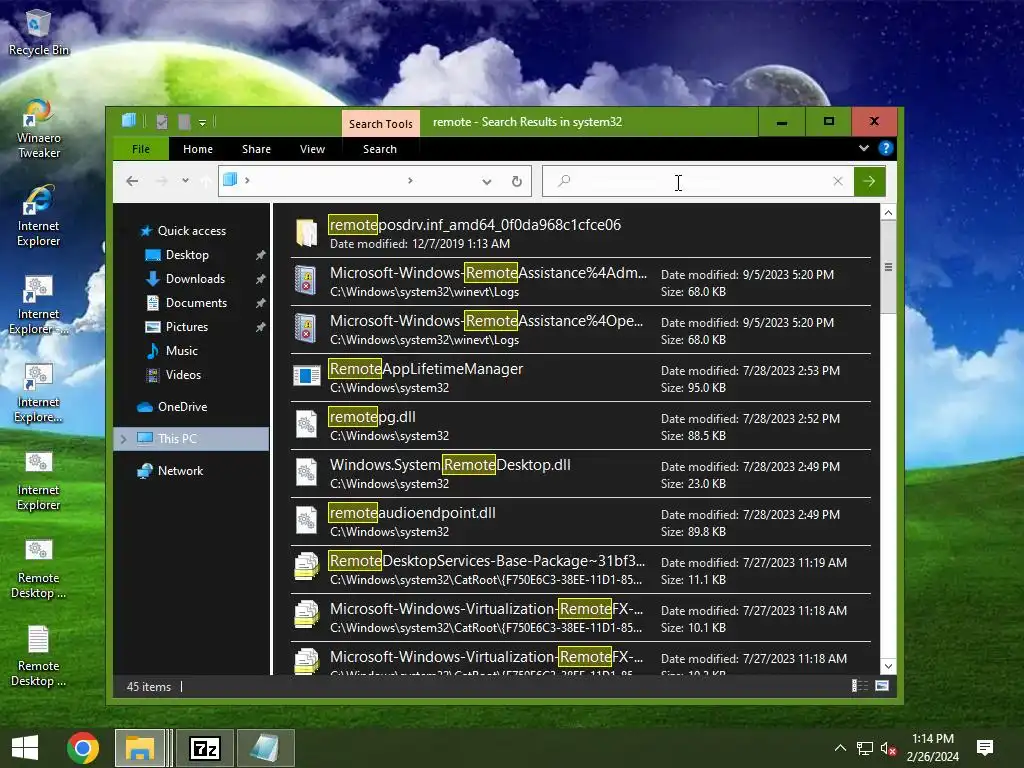
Task: Click the Search Tools contextual tab
Action: tap(380, 123)
